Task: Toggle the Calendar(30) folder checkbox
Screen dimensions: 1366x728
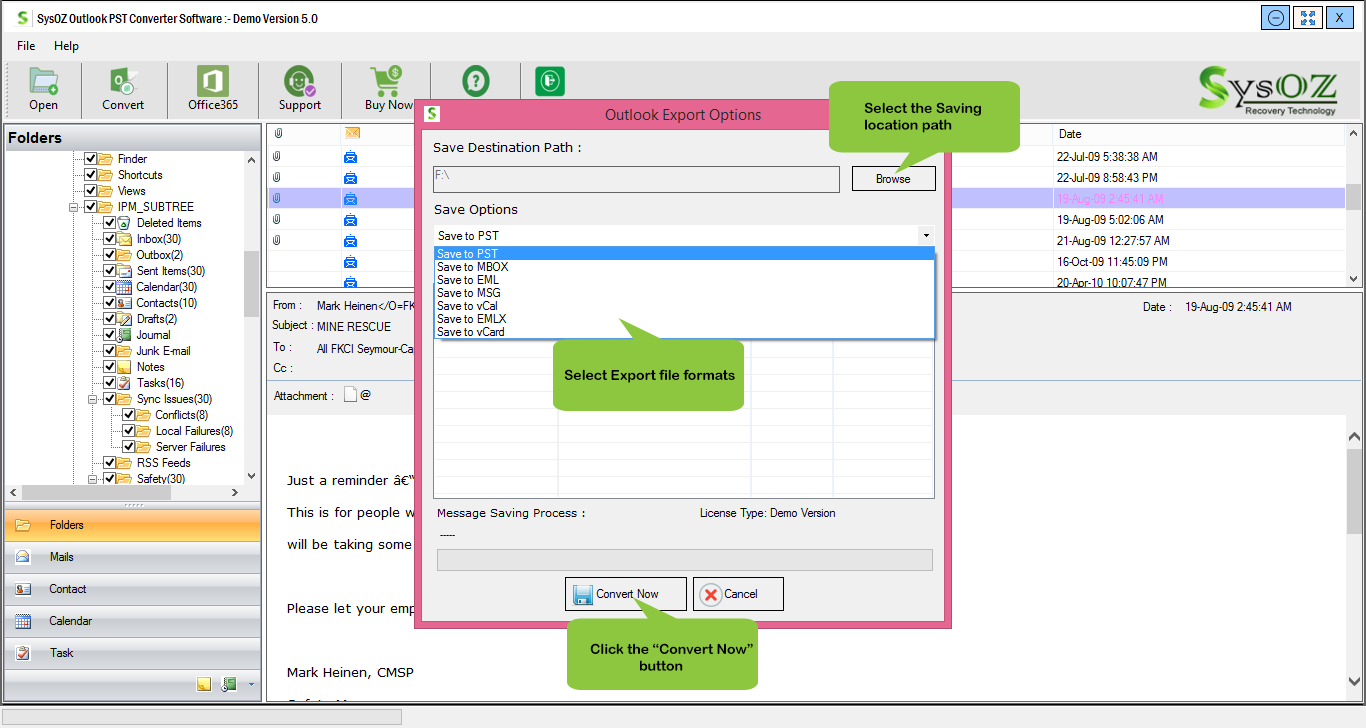Action: pyautogui.click(x=110, y=287)
